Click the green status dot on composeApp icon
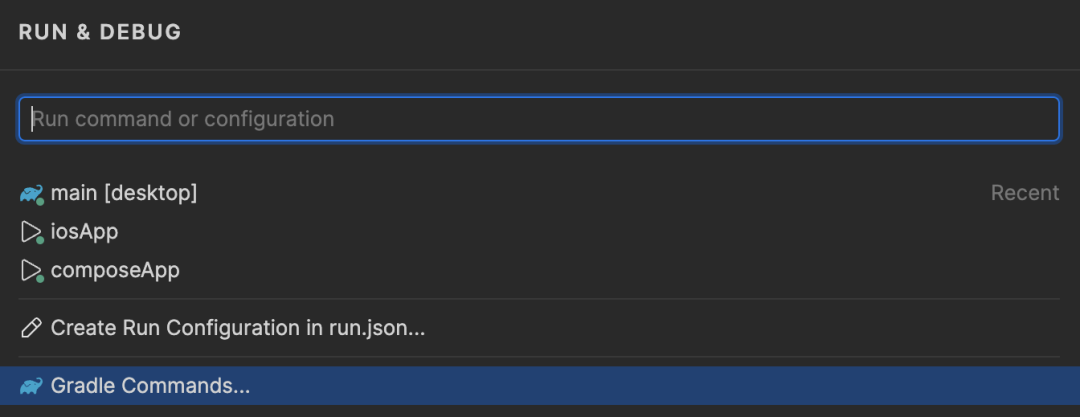 pos(40,278)
